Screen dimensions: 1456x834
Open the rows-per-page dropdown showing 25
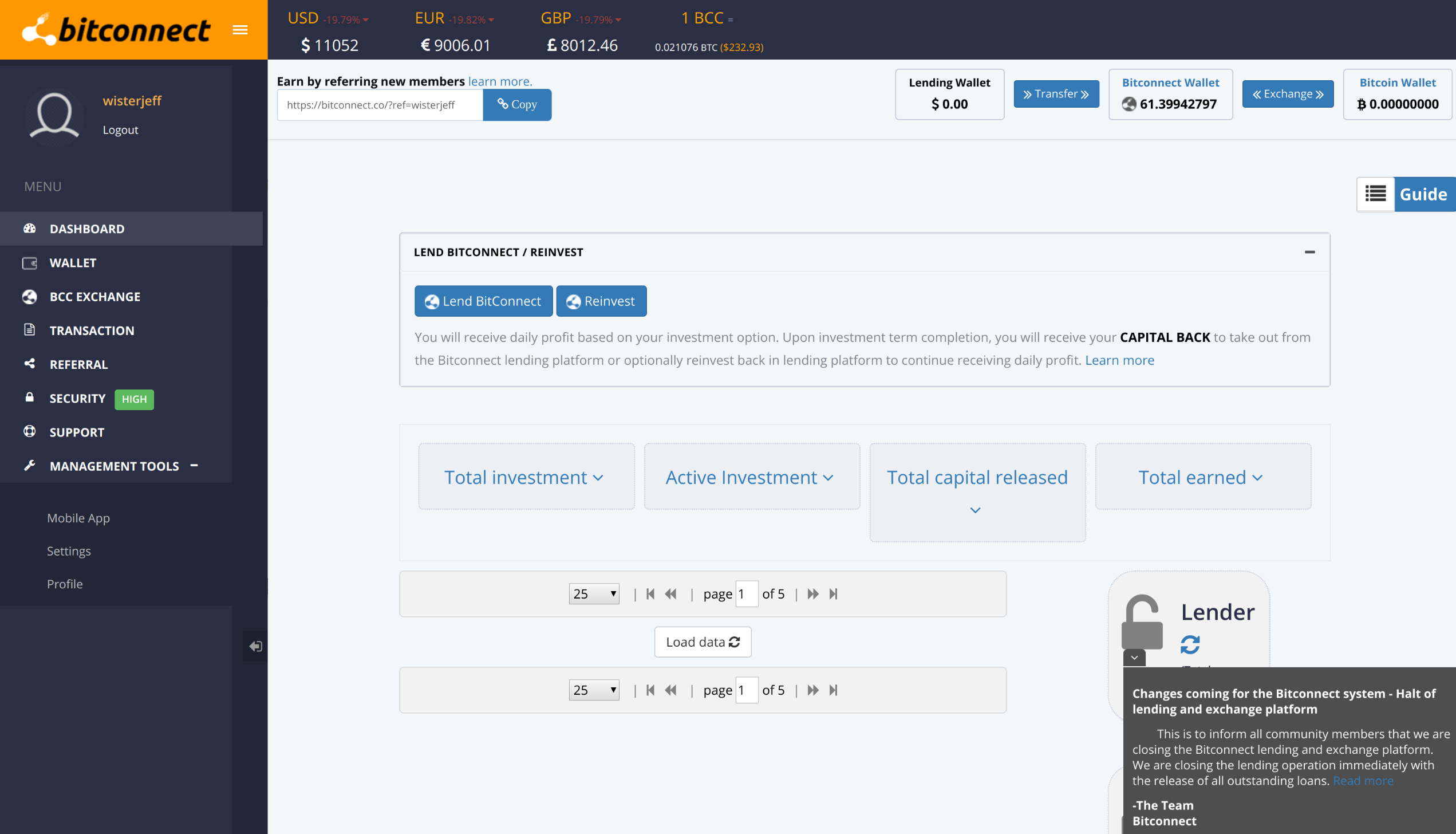pyautogui.click(x=593, y=594)
